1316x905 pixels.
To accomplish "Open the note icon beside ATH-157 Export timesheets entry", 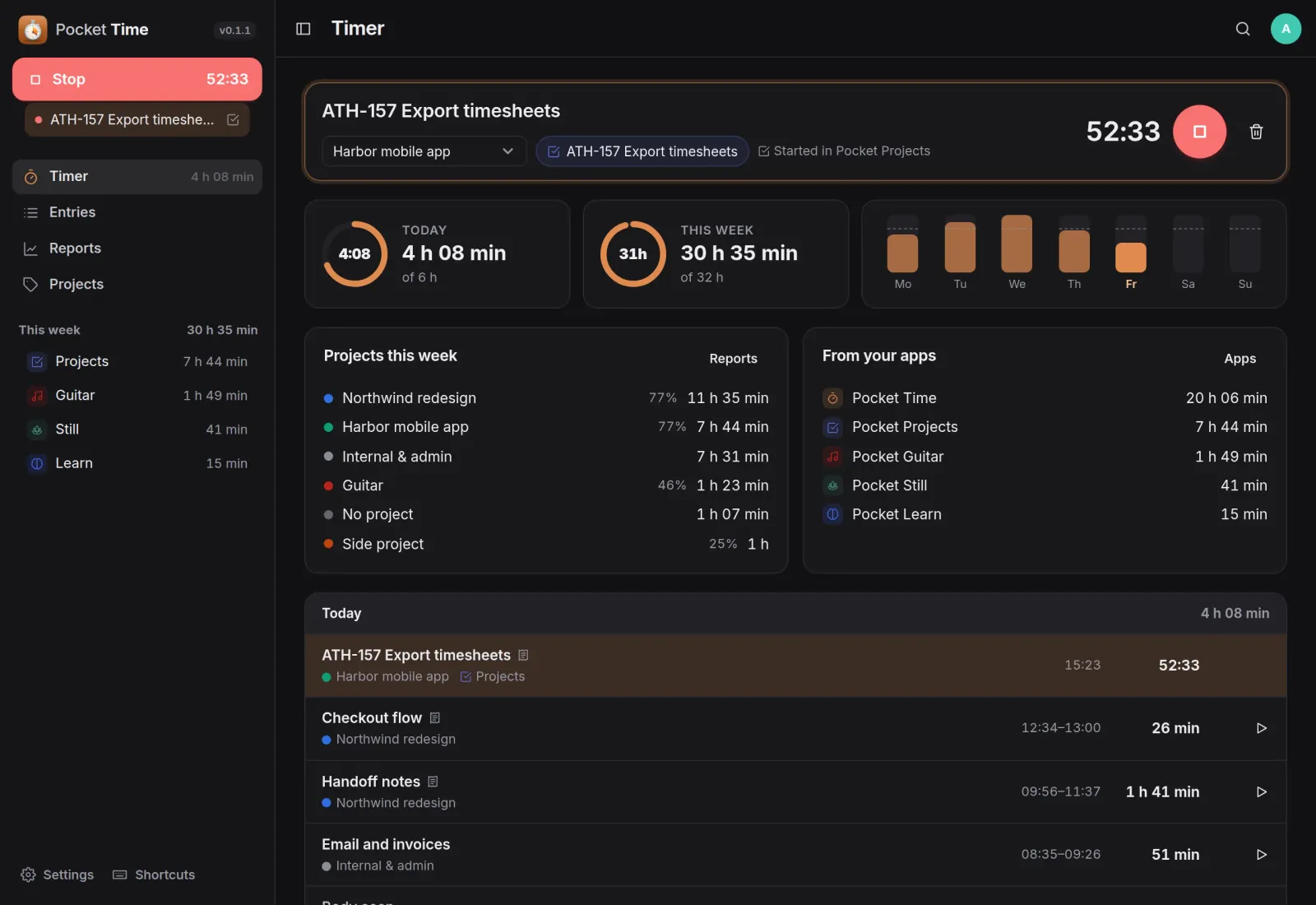I will click(x=523, y=656).
